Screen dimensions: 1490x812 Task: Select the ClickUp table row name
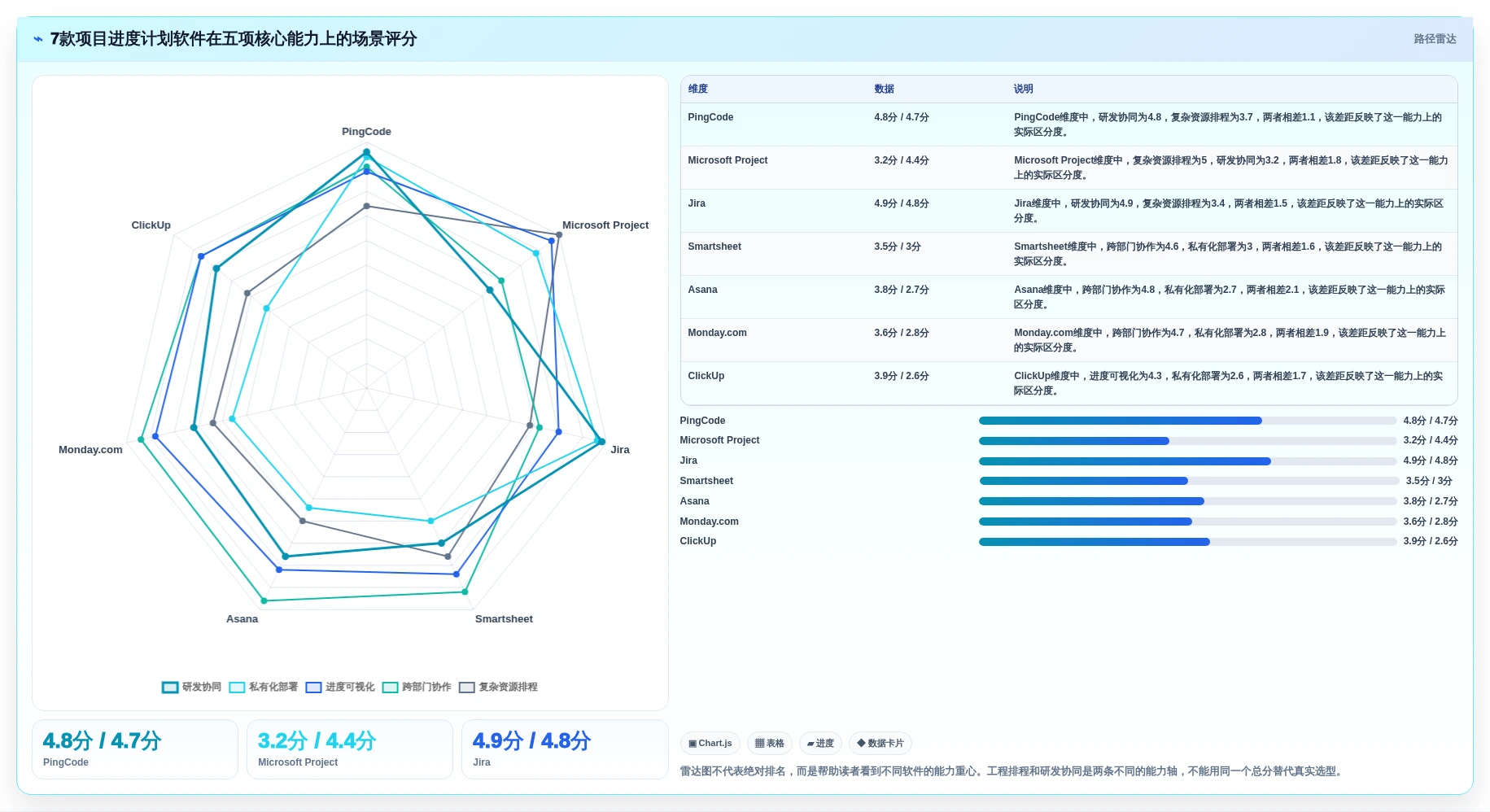pos(706,376)
